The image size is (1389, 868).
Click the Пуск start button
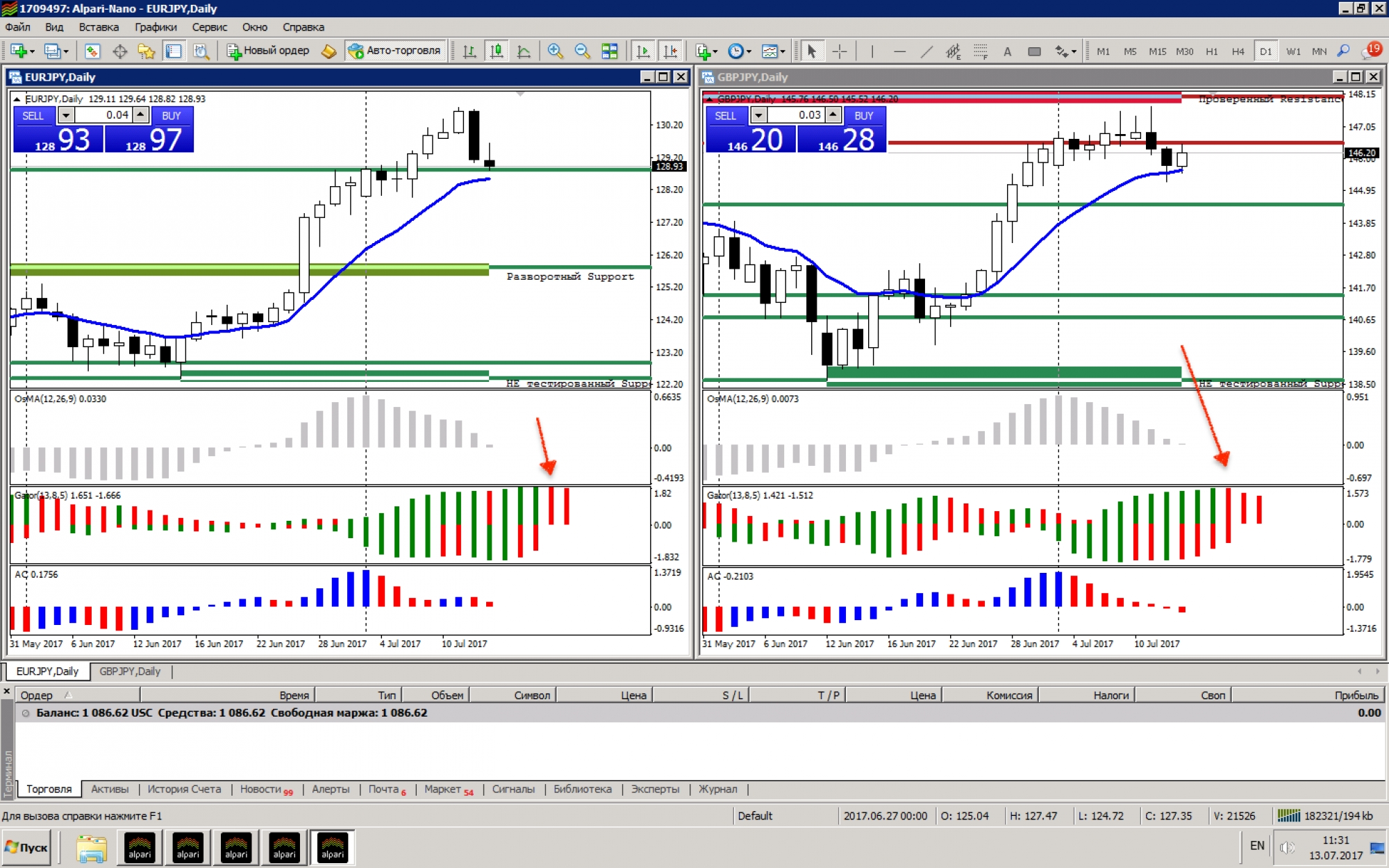pyautogui.click(x=26, y=847)
